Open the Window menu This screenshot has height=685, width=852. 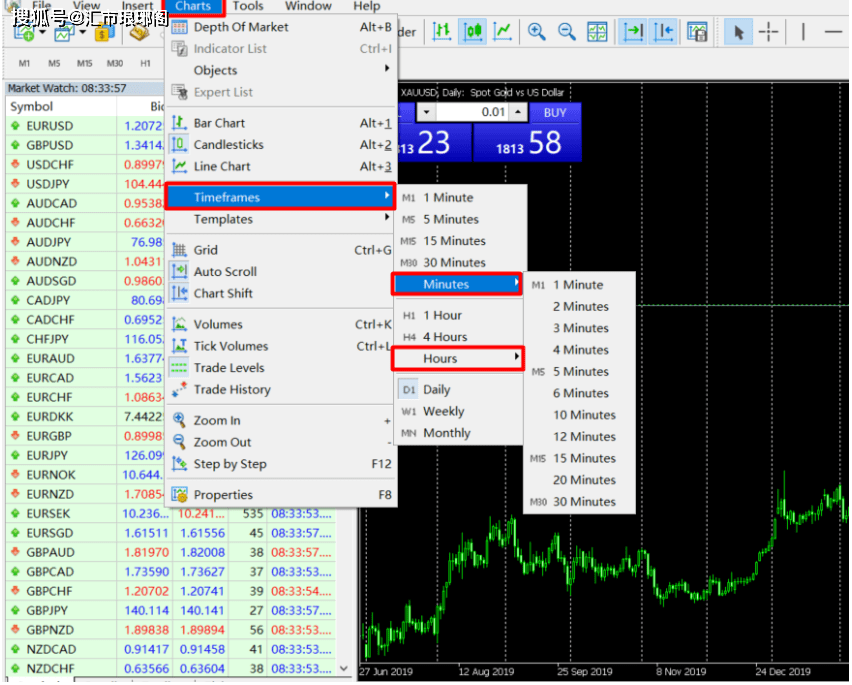tap(308, 6)
